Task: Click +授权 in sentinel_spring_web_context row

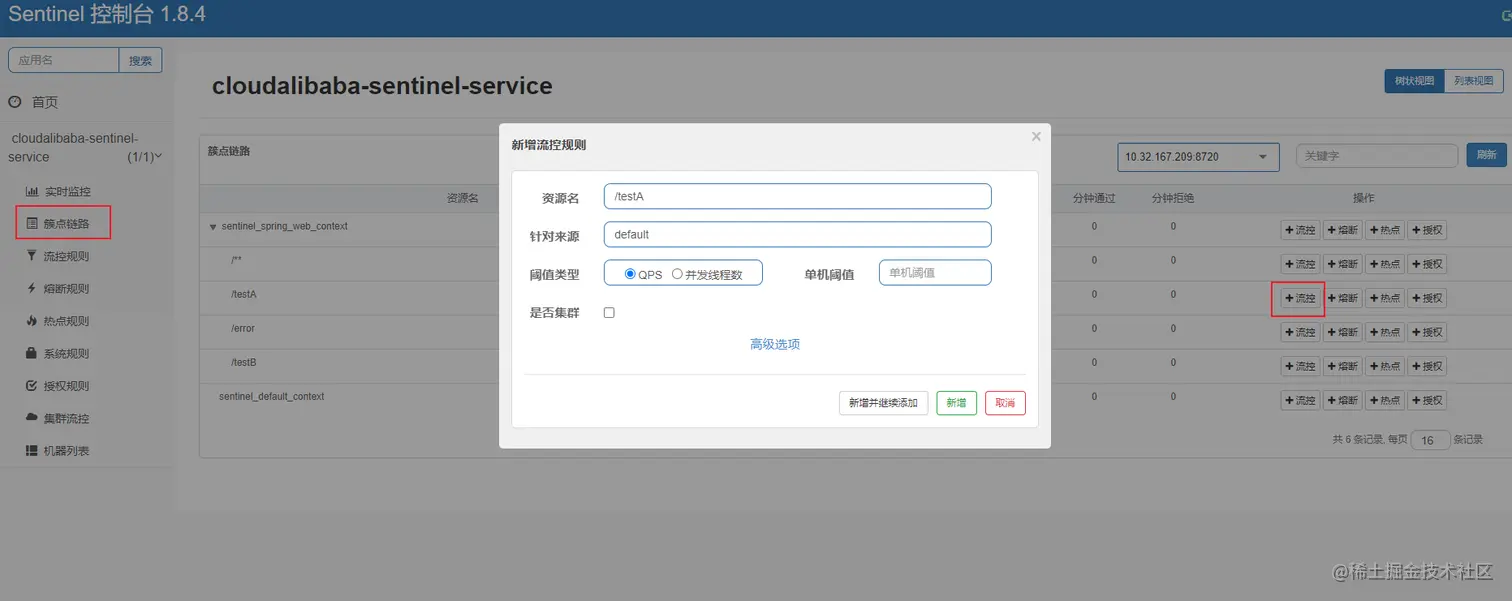Action: click(x=1427, y=231)
